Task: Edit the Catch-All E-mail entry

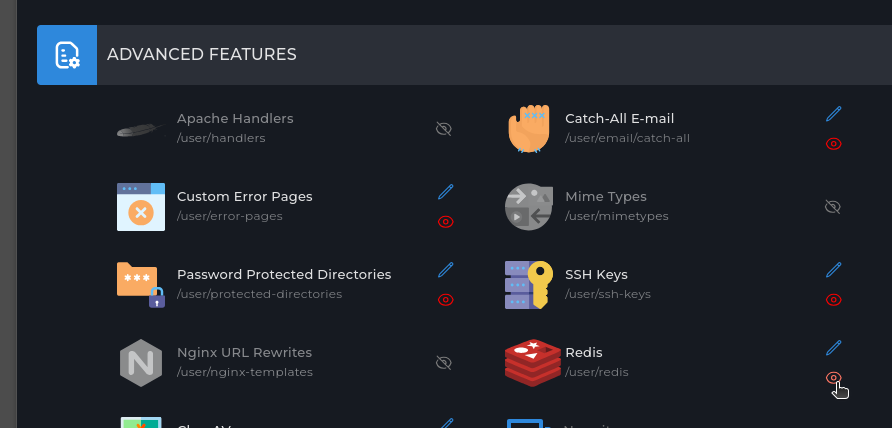Action: coord(833,114)
